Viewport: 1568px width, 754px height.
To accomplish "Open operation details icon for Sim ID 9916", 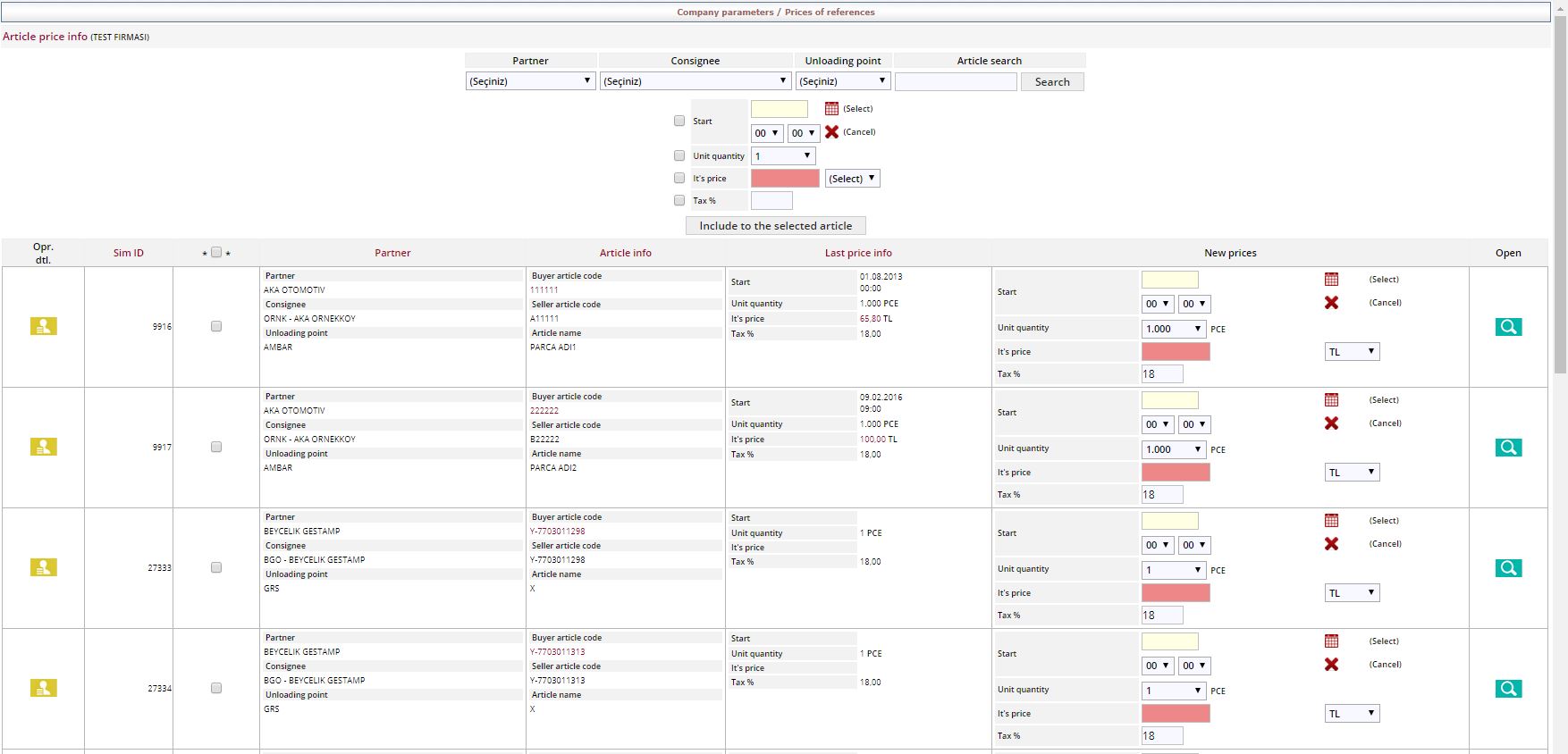I will [x=44, y=326].
